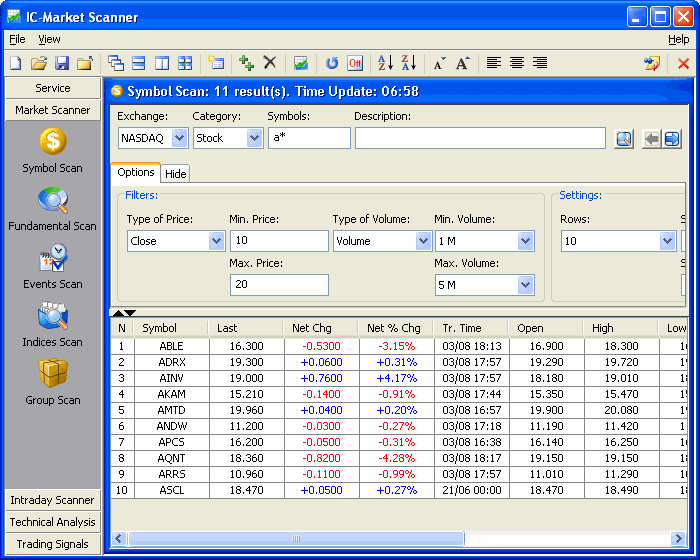Tile windows horizontally icon

[x=139, y=63]
